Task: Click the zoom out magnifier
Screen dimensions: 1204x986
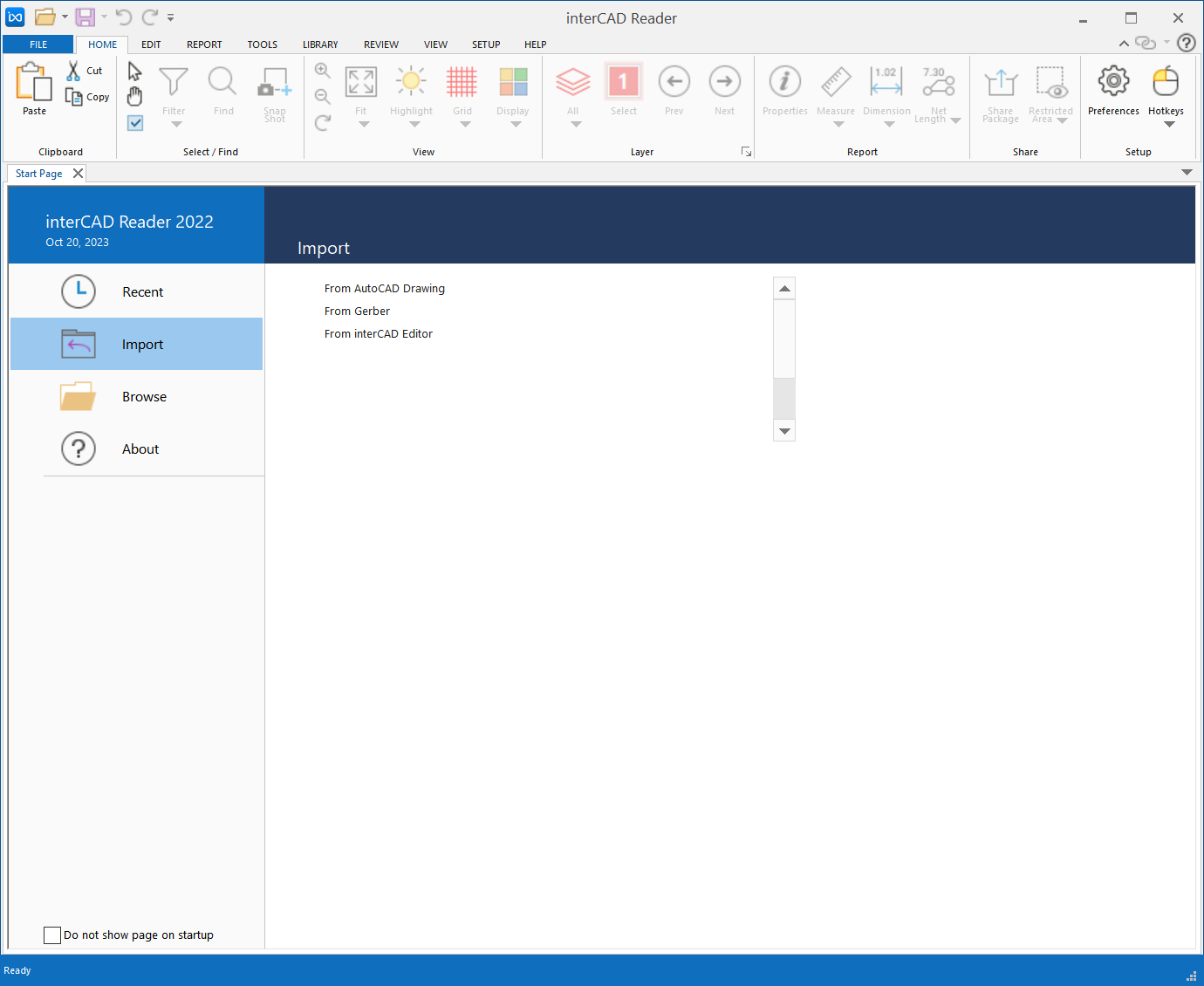Action: pos(323,96)
